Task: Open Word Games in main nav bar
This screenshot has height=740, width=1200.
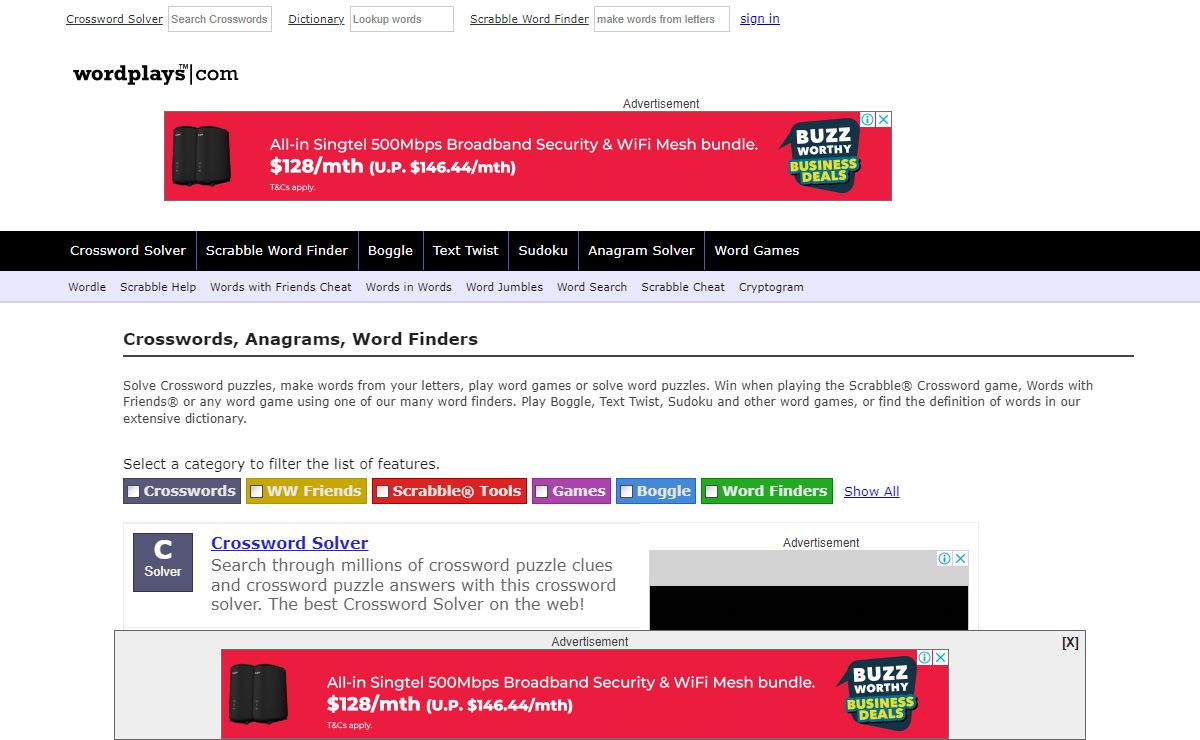Action: tap(757, 251)
